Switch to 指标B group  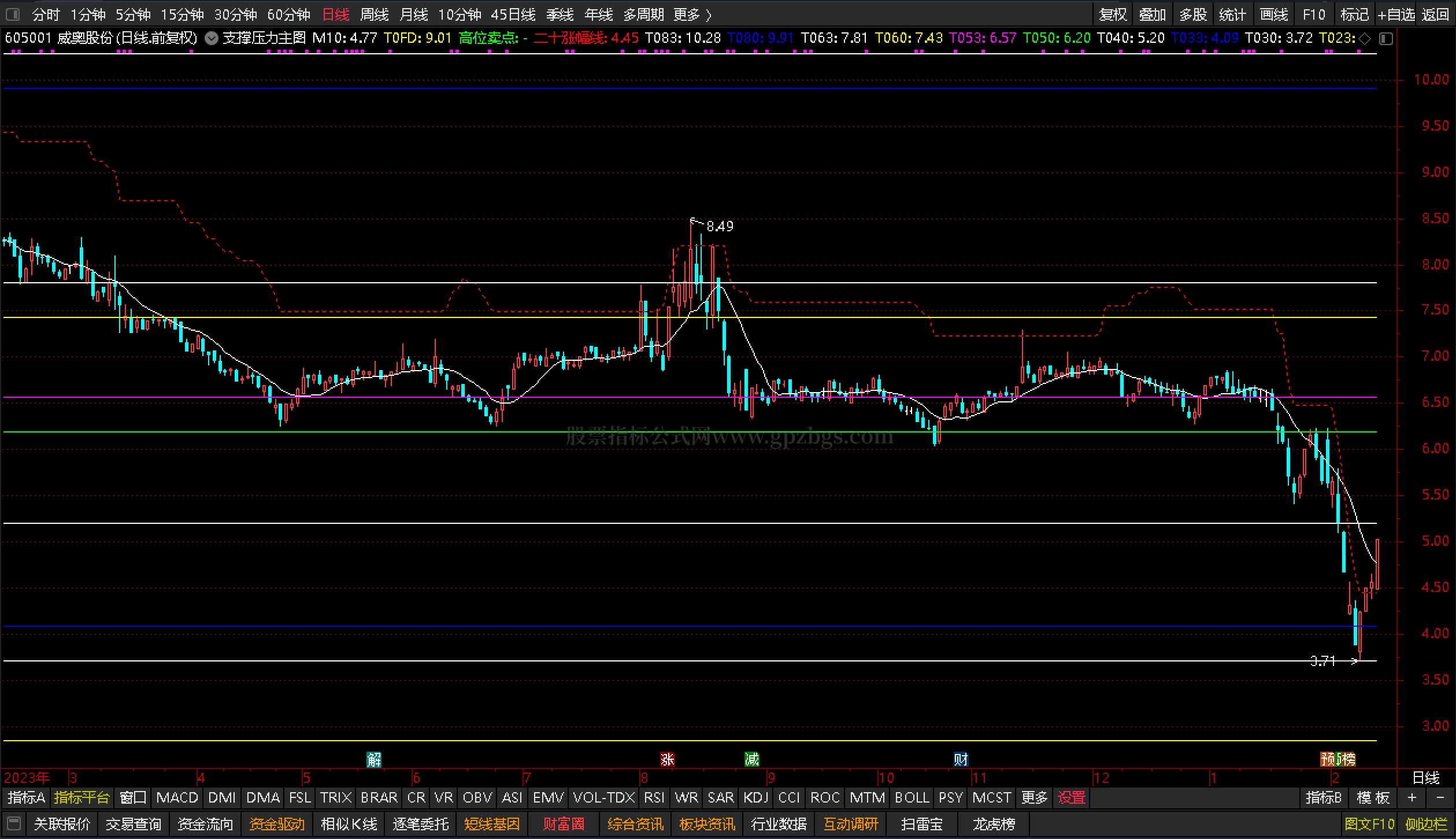(1324, 797)
